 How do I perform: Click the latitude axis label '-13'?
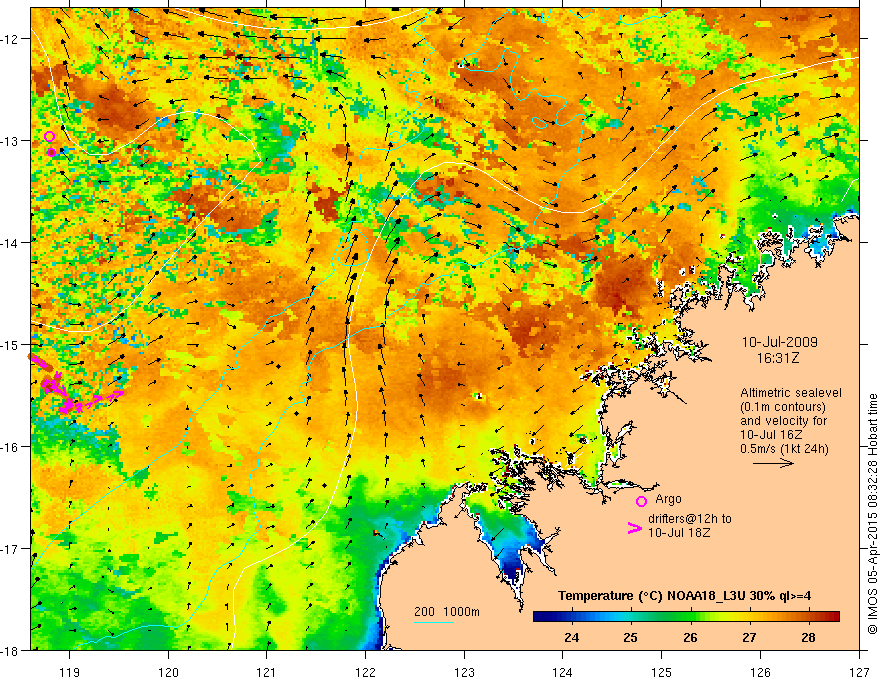tap(11, 141)
